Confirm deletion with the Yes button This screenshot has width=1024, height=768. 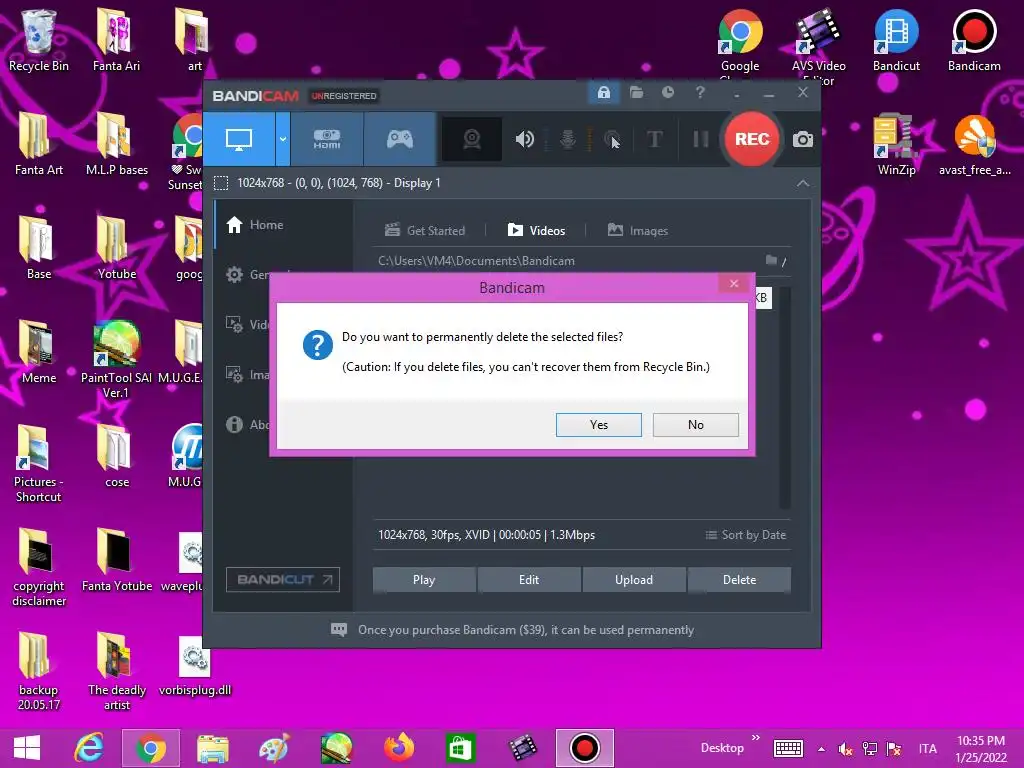tap(598, 424)
